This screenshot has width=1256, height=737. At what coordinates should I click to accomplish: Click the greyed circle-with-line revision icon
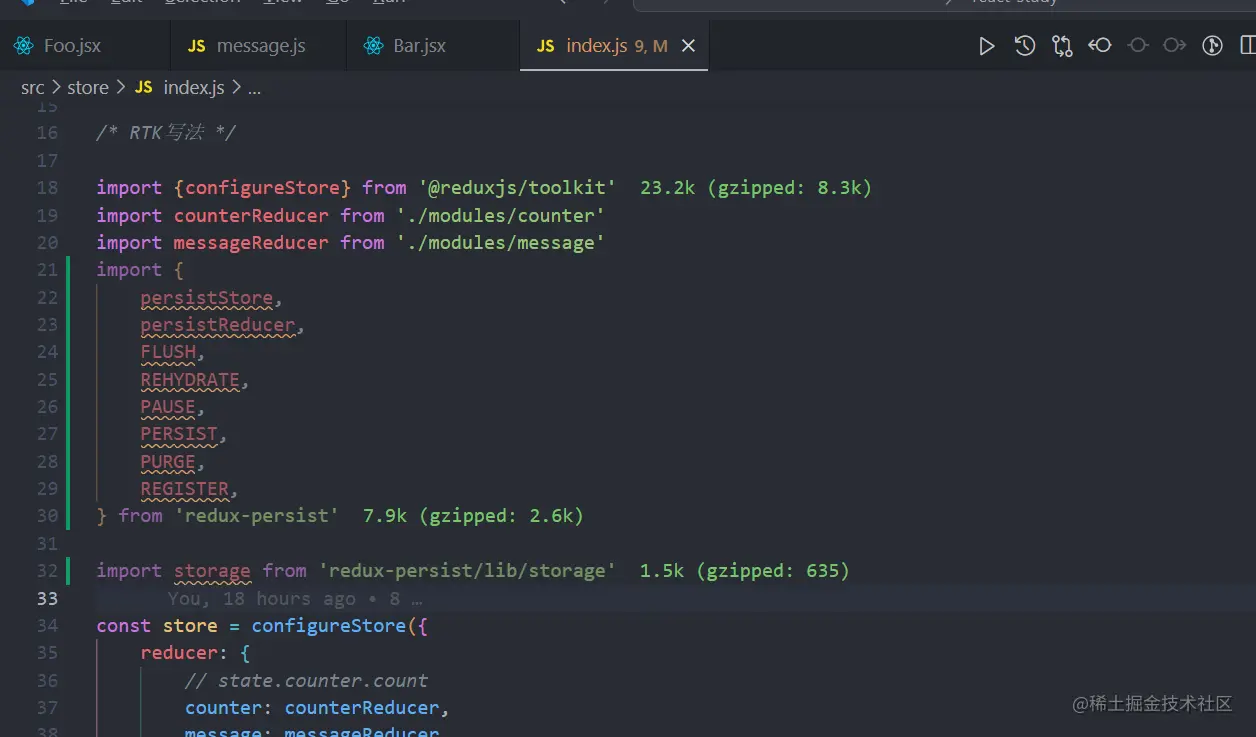1138,46
